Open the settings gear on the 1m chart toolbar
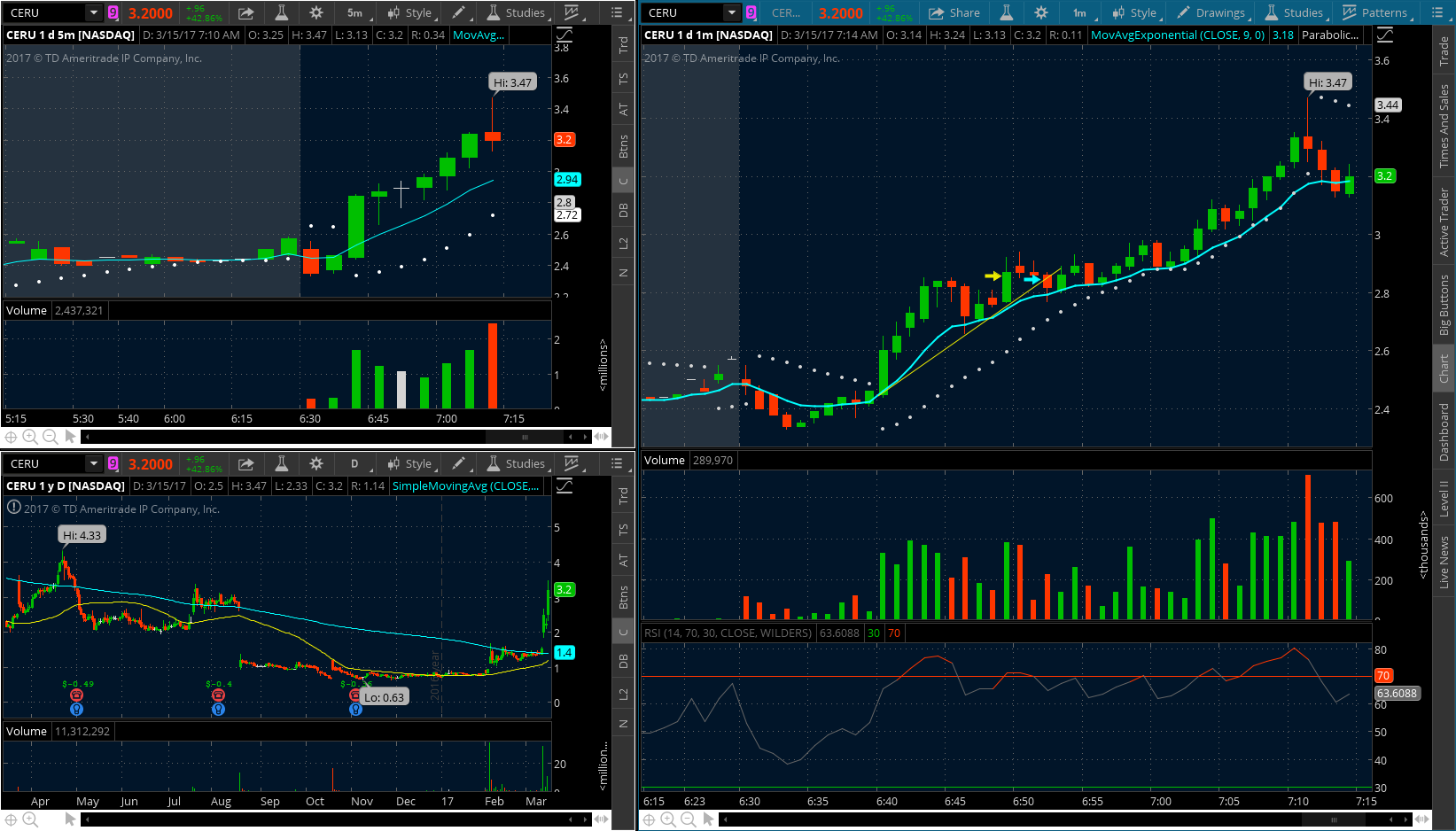 [x=1041, y=12]
